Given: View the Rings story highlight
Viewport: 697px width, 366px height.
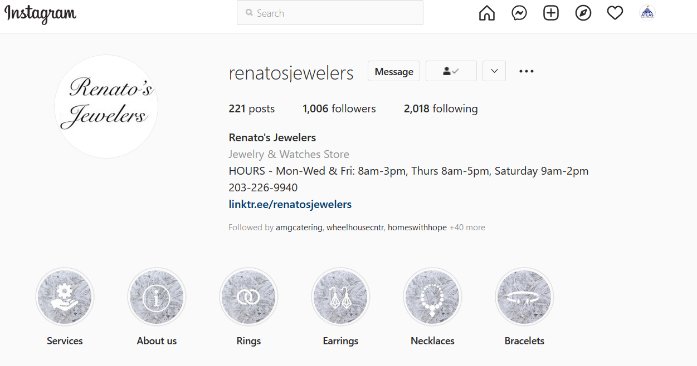Looking at the screenshot, I should tap(248, 297).
